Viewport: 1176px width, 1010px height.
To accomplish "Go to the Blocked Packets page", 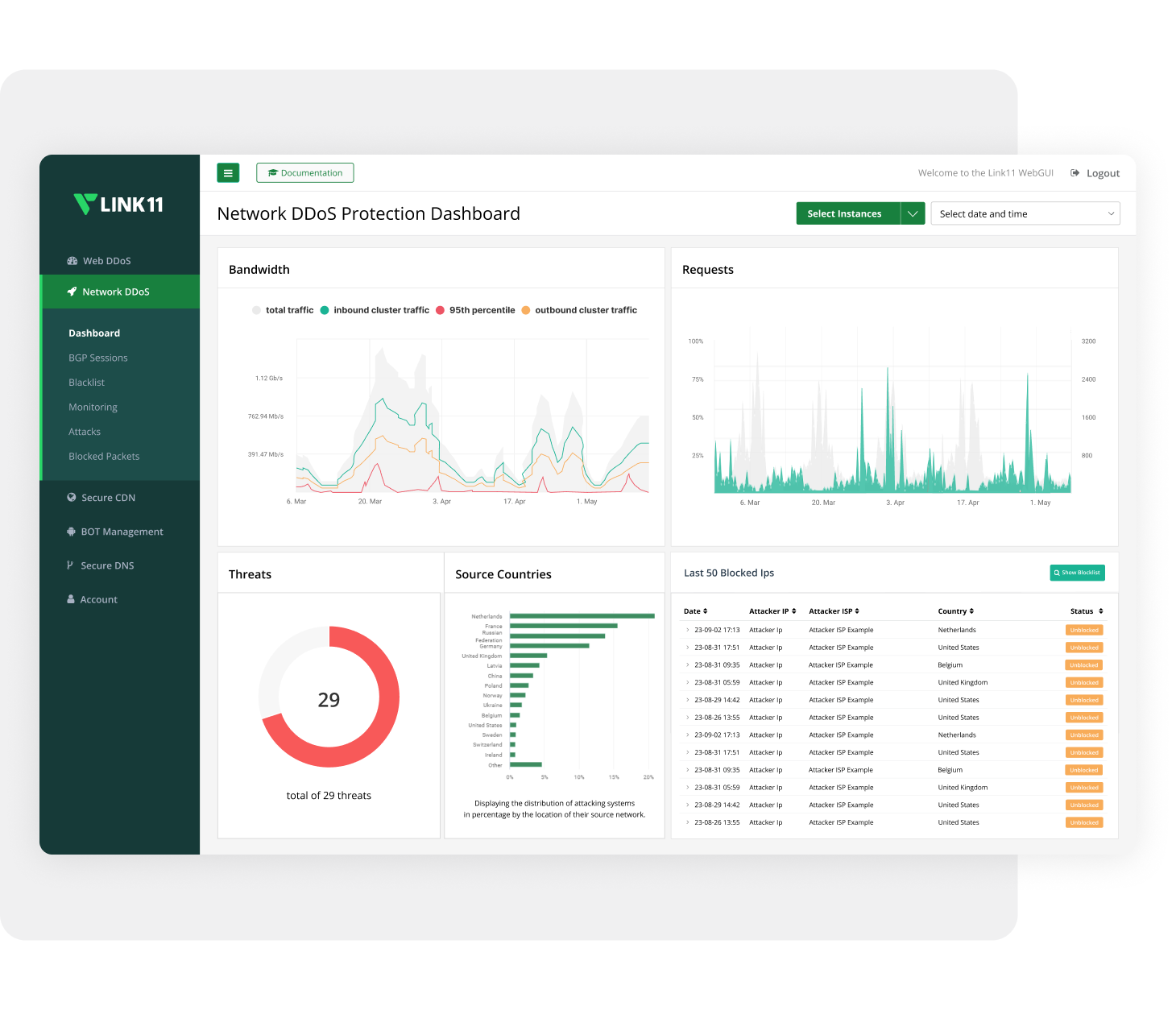I will click(x=104, y=456).
